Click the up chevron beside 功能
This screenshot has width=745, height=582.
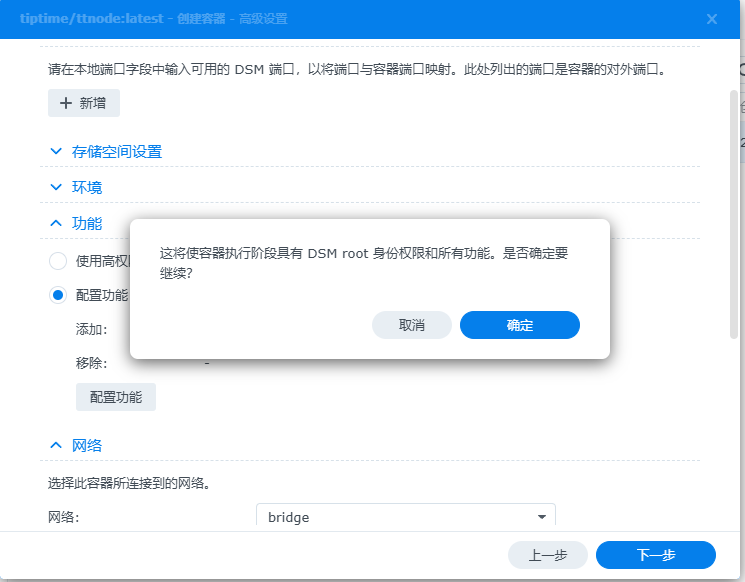56,223
